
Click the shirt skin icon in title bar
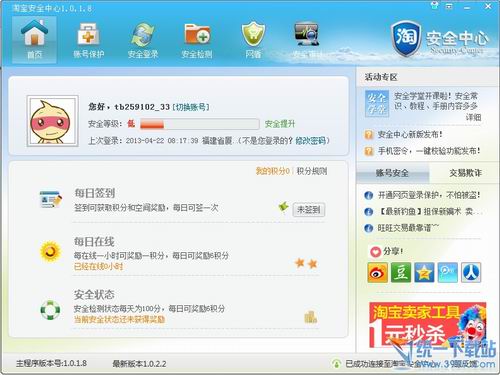click(434, 6)
